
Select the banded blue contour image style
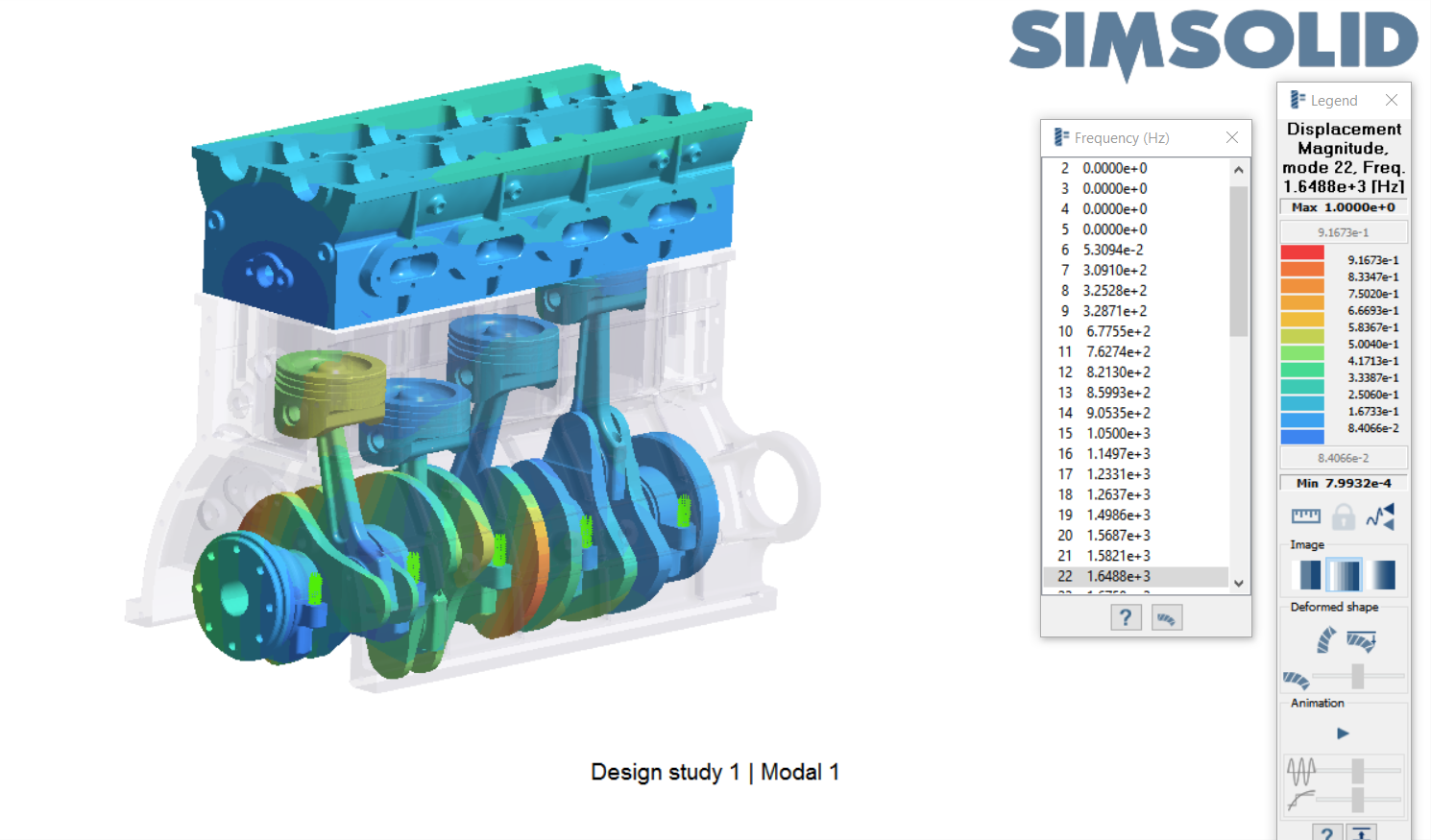1308,575
